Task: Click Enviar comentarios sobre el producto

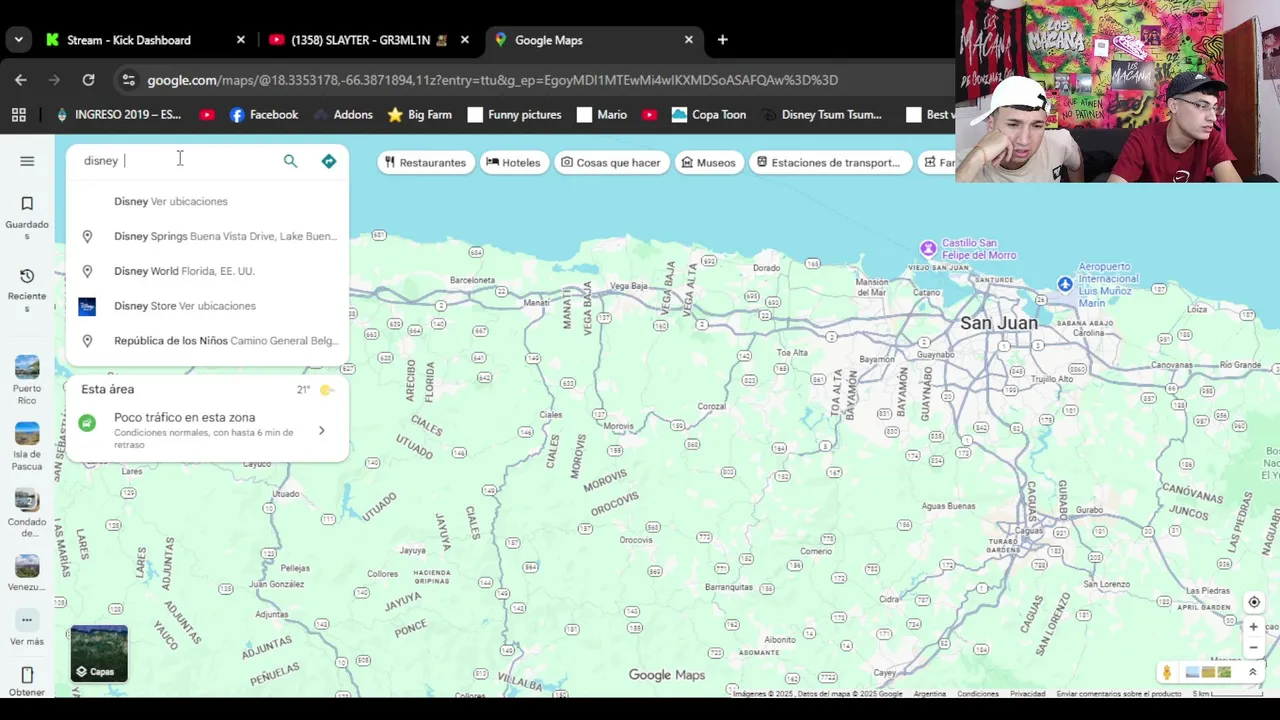Action: tap(1119, 694)
